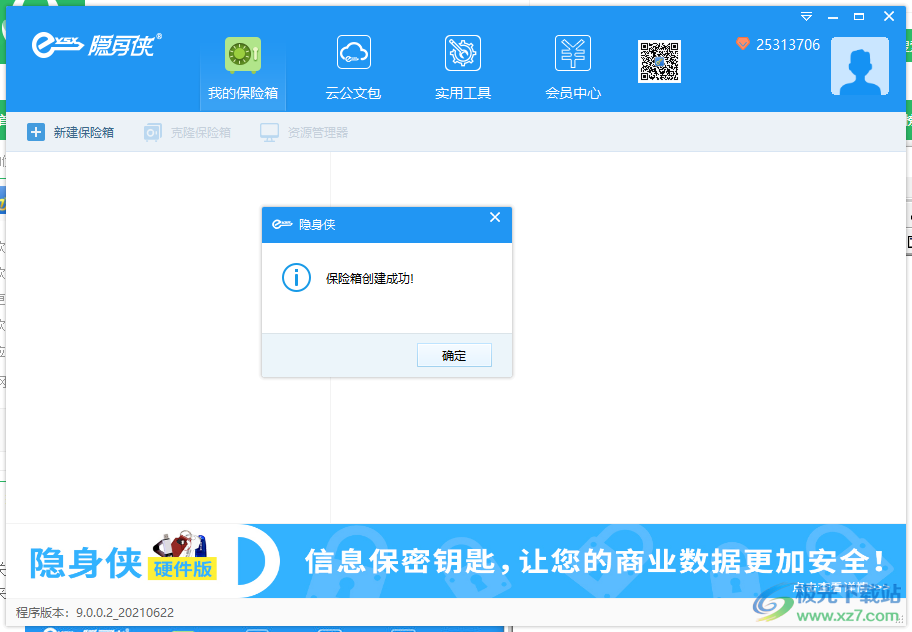
Task: Close the 保险箱创建成功 dialog with its X
Action: tap(495, 217)
